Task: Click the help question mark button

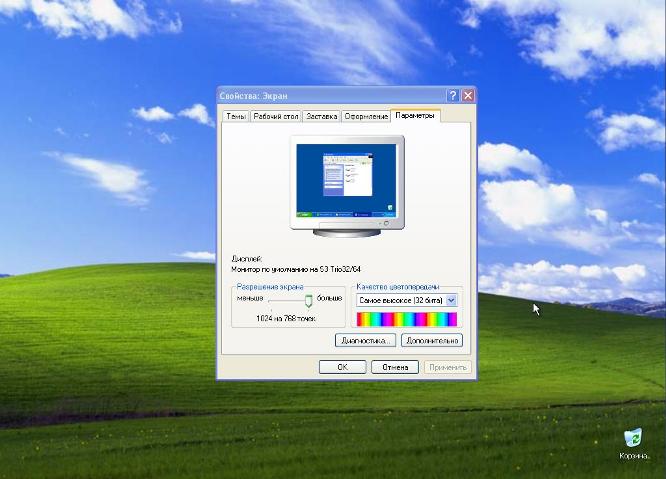Action: (x=453, y=96)
